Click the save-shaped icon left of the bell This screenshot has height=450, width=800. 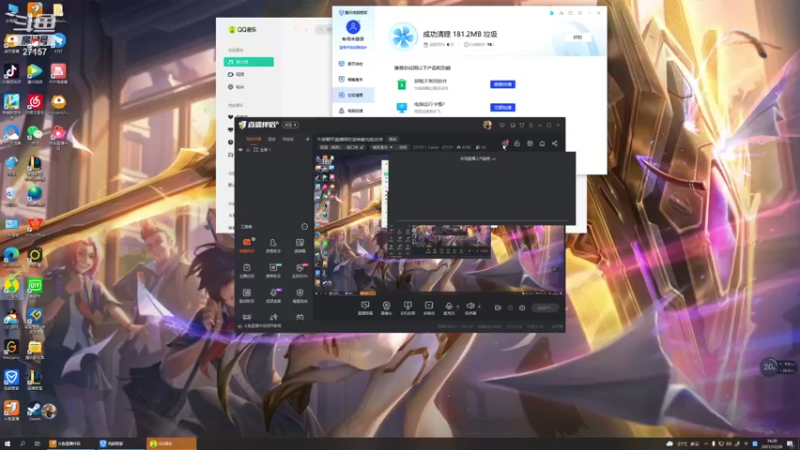pos(530,143)
